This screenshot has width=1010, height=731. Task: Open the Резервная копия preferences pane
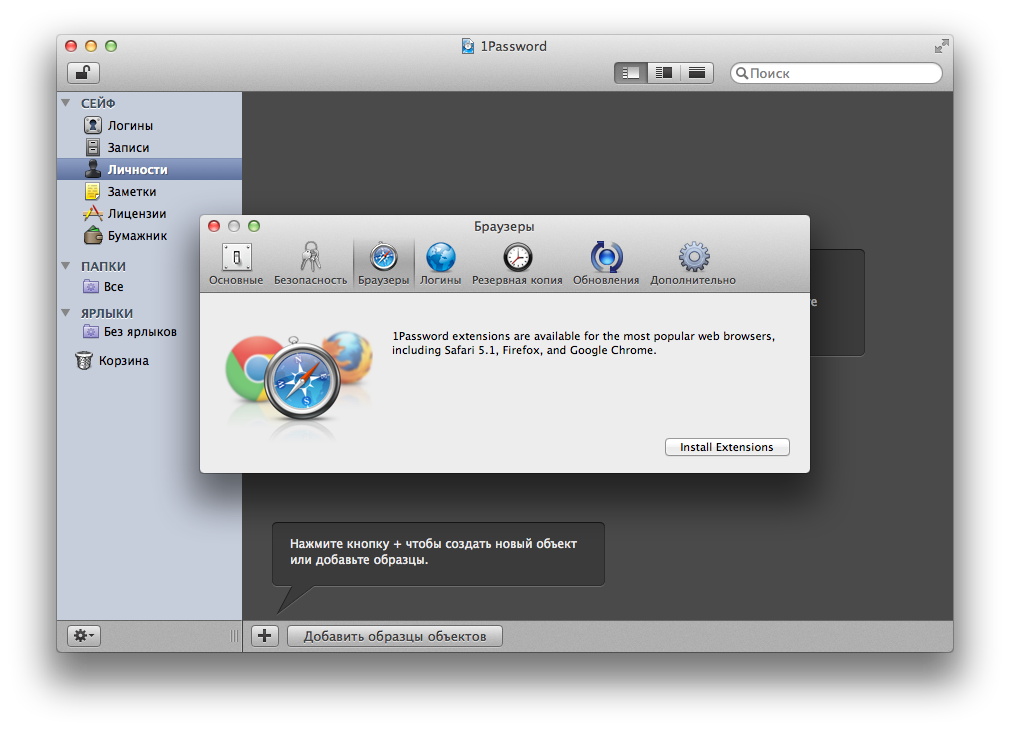[x=517, y=264]
